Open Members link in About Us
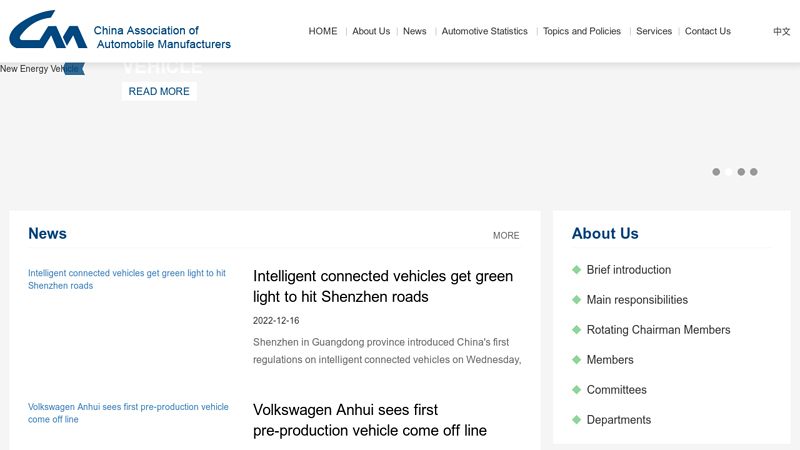 (610, 360)
